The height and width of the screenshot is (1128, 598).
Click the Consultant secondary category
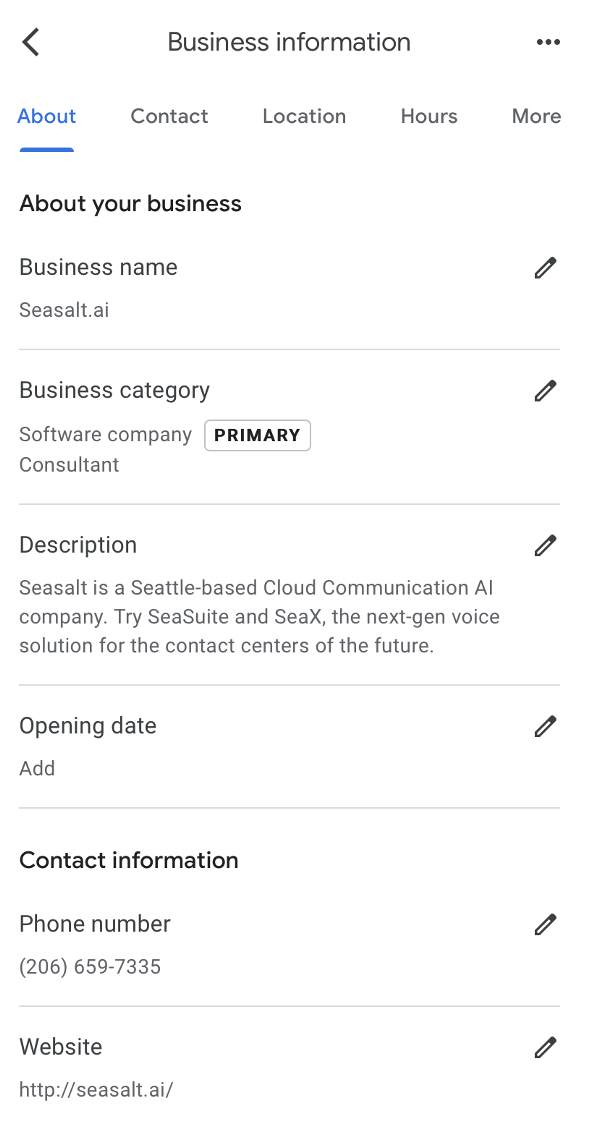[x=69, y=465]
